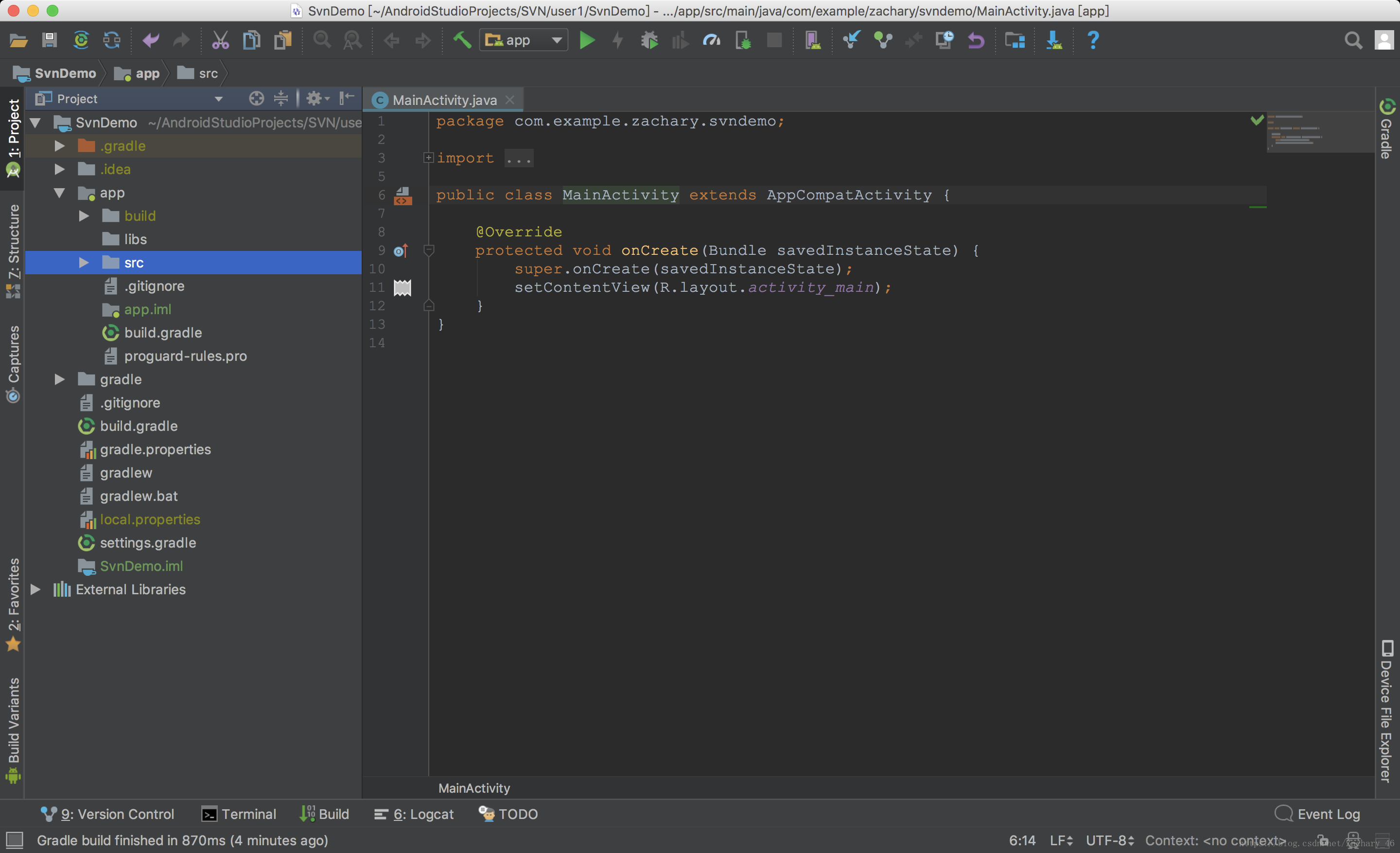The height and width of the screenshot is (853, 1400).
Task: Open the Build tool tab
Action: [x=324, y=815]
